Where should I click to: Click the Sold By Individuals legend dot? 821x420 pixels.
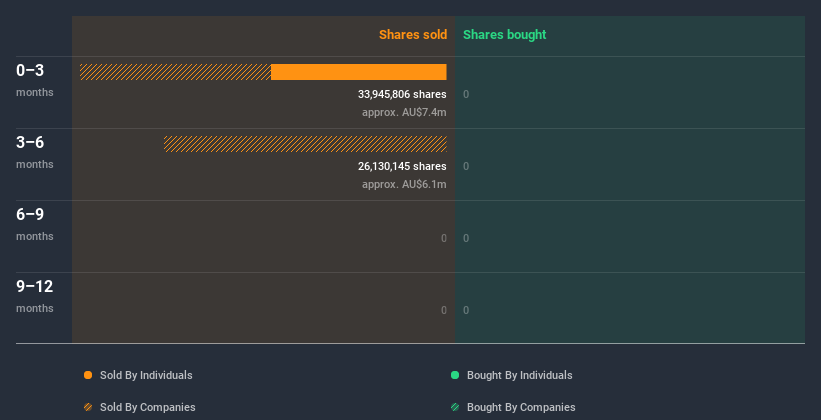pos(88,375)
